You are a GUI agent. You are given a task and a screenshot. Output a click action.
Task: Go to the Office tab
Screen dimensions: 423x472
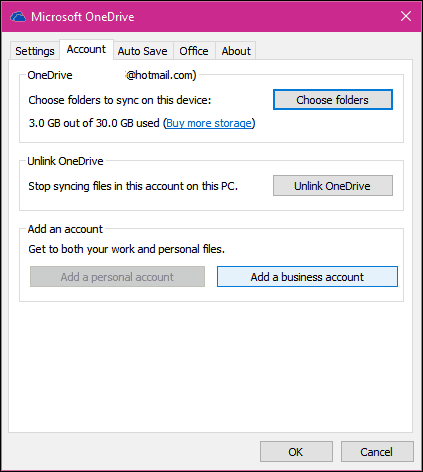tap(194, 51)
